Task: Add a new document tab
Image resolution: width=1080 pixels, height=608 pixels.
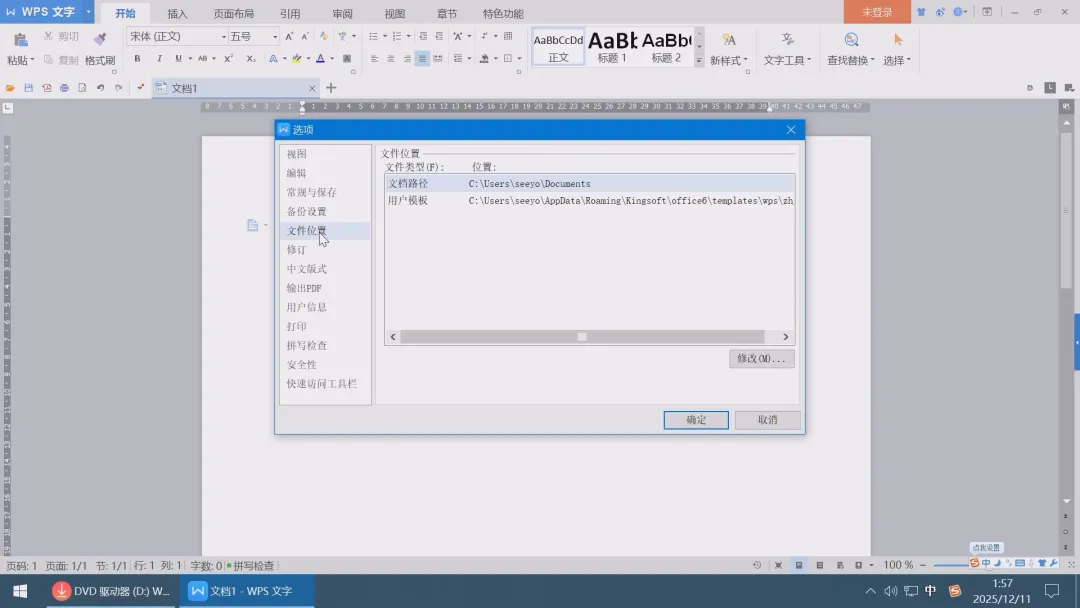Action: coord(331,88)
